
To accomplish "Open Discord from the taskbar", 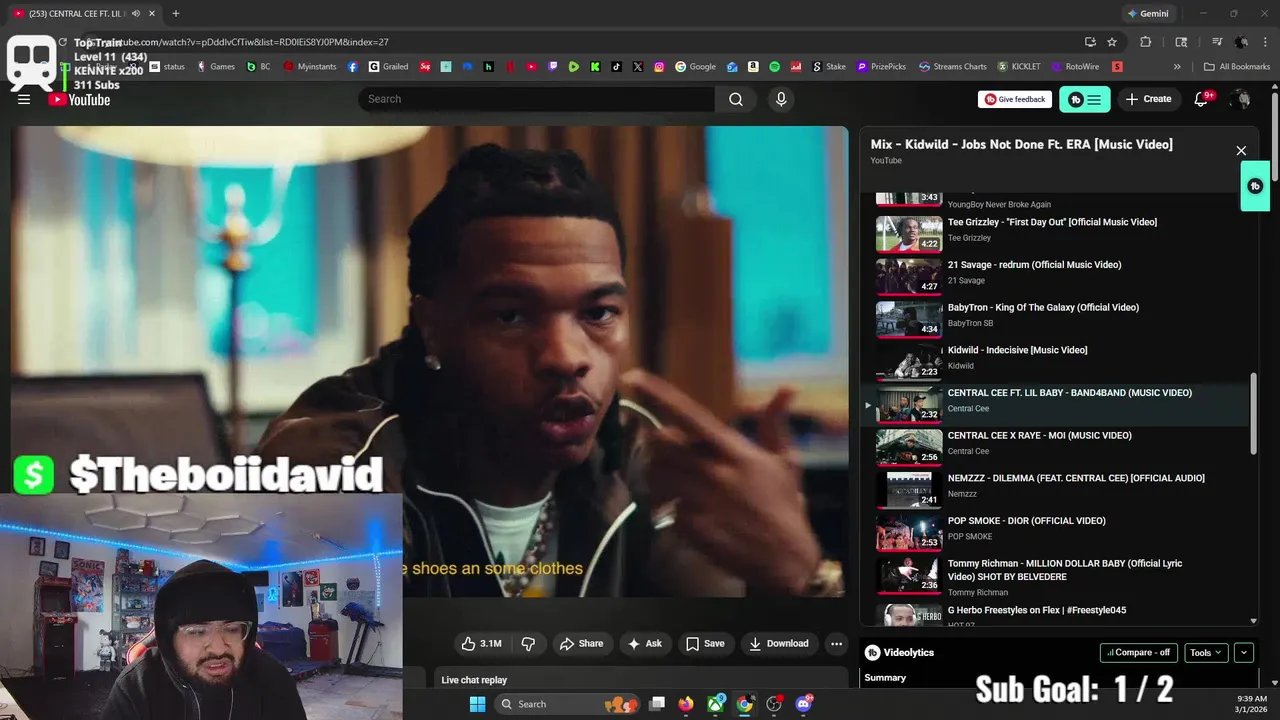I will [804, 704].
